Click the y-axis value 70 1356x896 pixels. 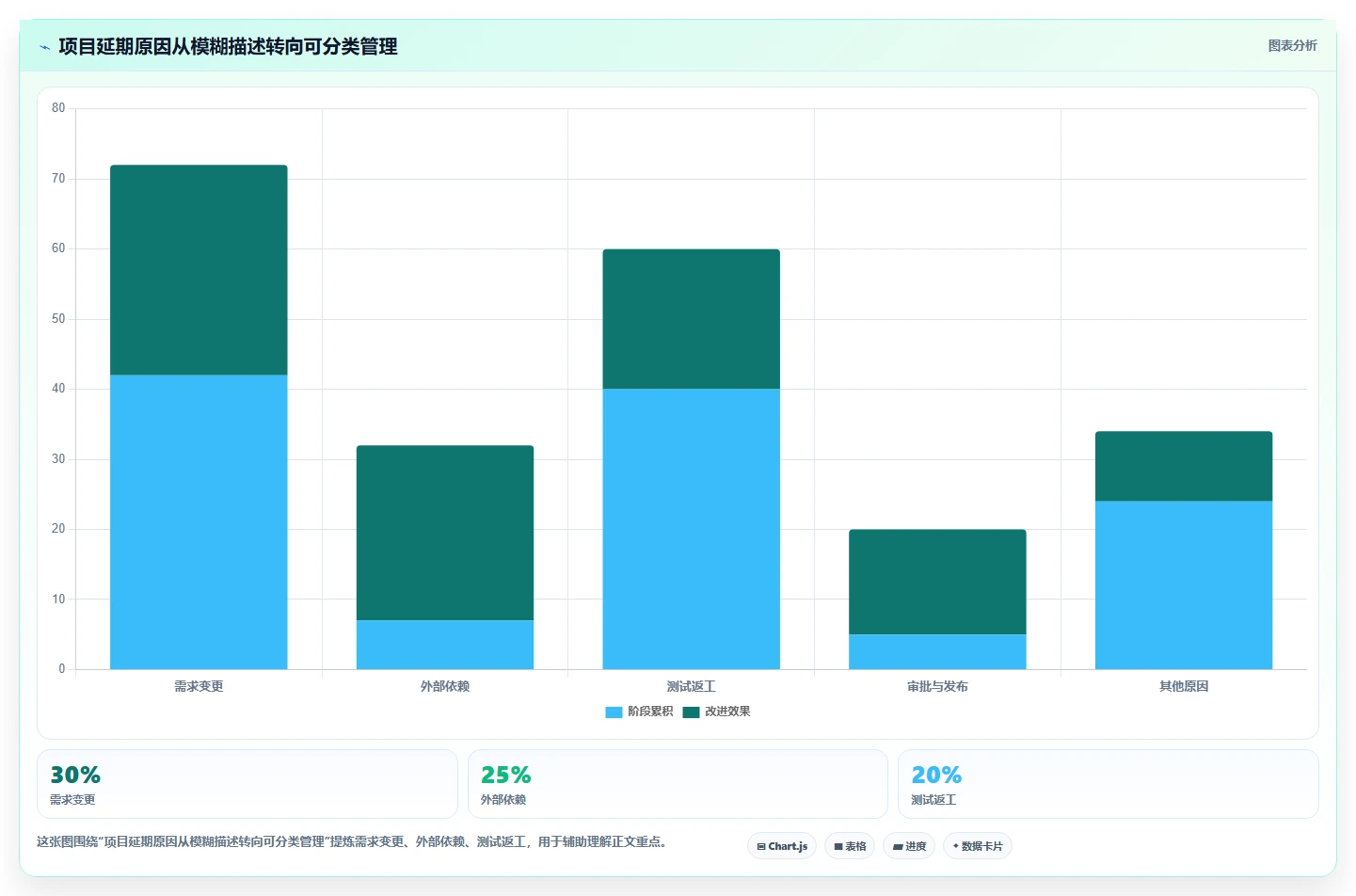point(58,179)
